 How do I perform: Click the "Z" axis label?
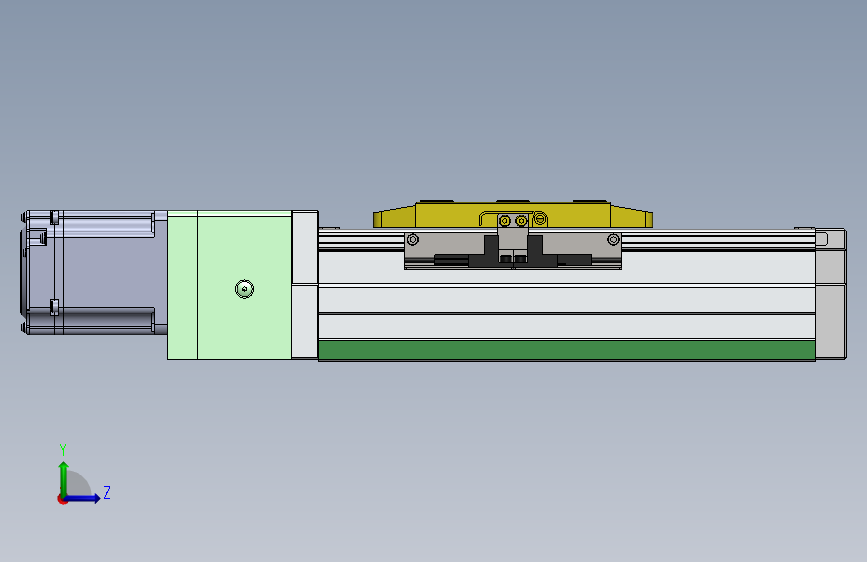click(107, 492)
